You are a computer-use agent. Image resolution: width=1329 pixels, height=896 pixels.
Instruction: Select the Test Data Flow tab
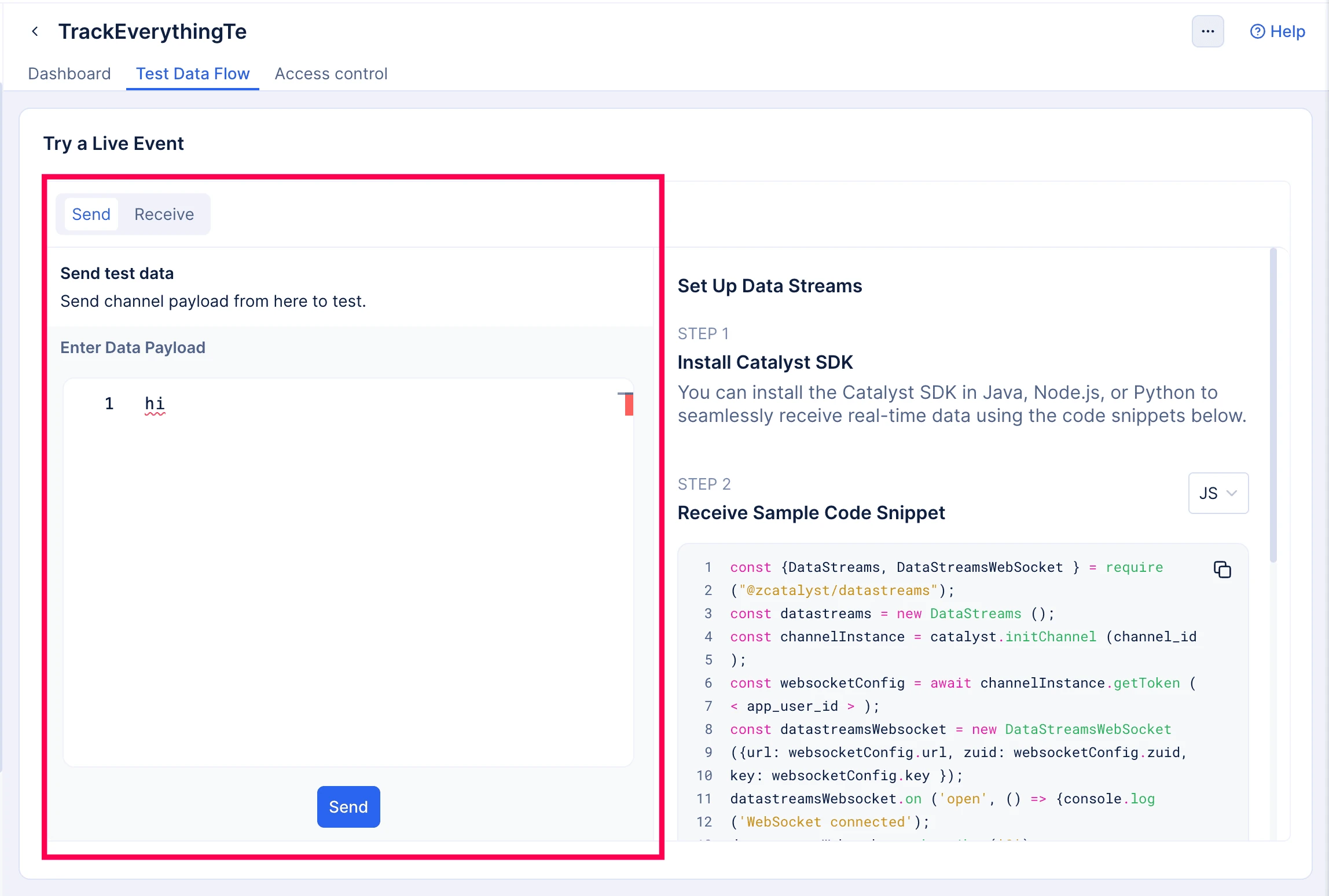(193, 74)
